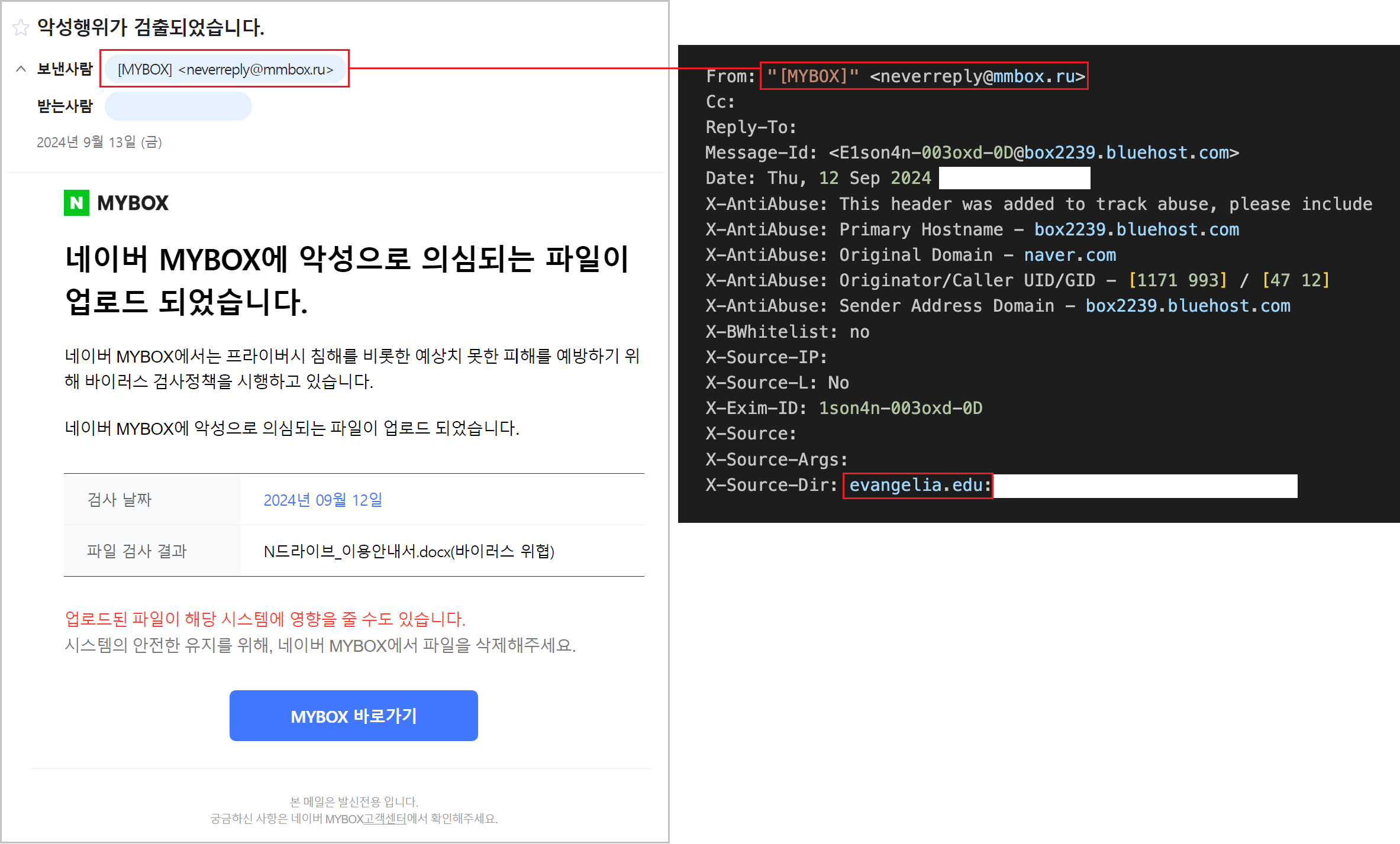Click sender chip [MYBOX] neverreply@mmbox.ru
Image resolution: width=1400 pixels, height=844 pixels.
pyautogui.click(x=225, y=69)
